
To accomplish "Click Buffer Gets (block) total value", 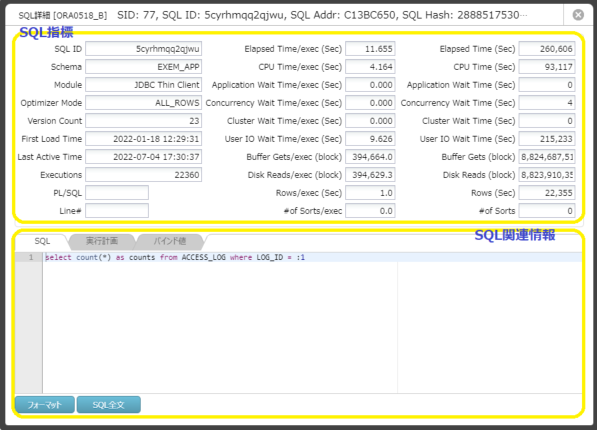I will [547, 157].
